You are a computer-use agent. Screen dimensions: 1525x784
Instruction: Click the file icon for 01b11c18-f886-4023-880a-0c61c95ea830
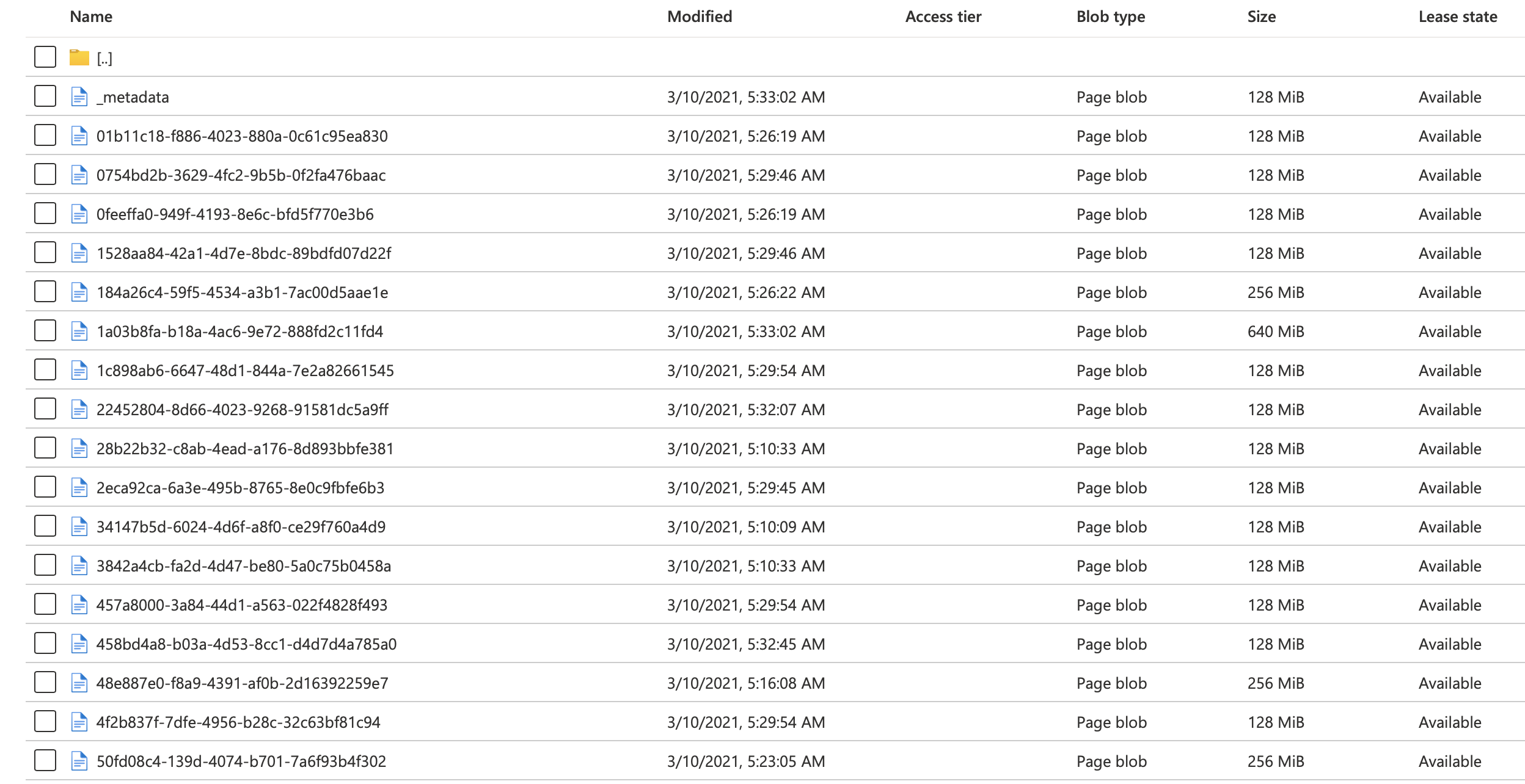(x=79, y=136)
